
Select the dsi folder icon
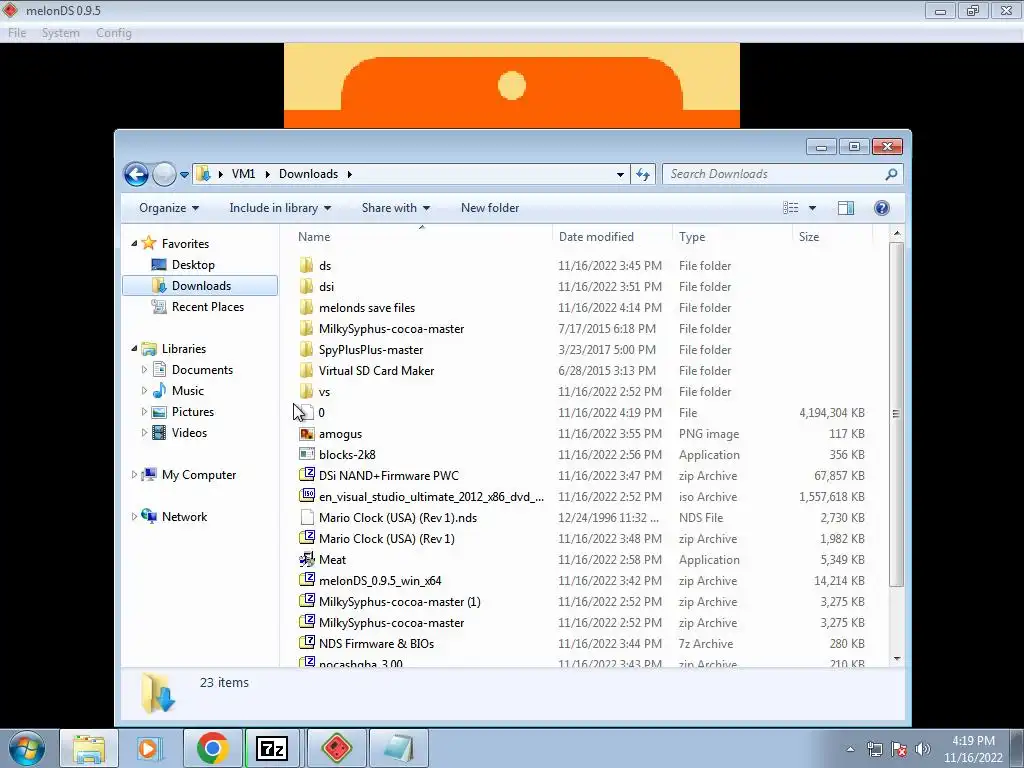point(306,286)
